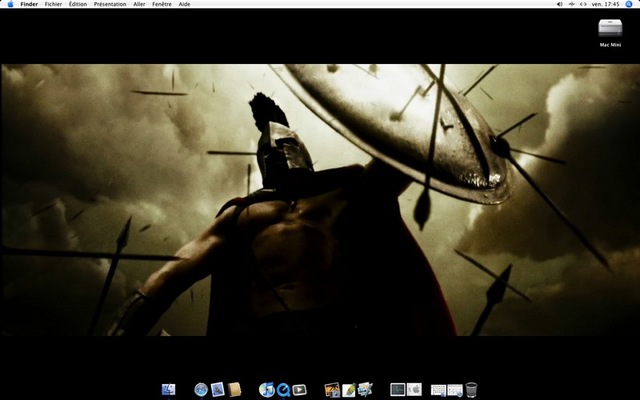Viewport: 640px width, 400px height.
Task: Click the double-arrow status icon before the clock
Action: 583,4
